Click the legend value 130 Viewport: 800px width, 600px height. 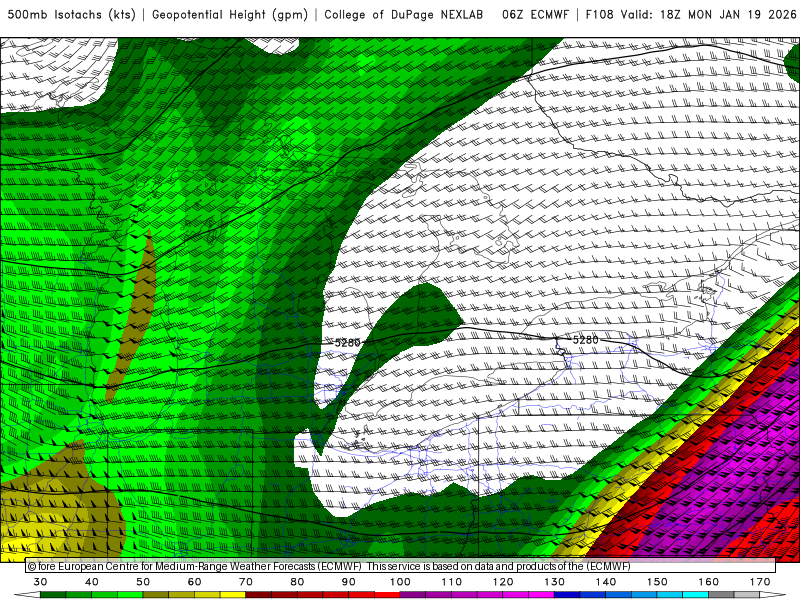click(x=555, y=582)
